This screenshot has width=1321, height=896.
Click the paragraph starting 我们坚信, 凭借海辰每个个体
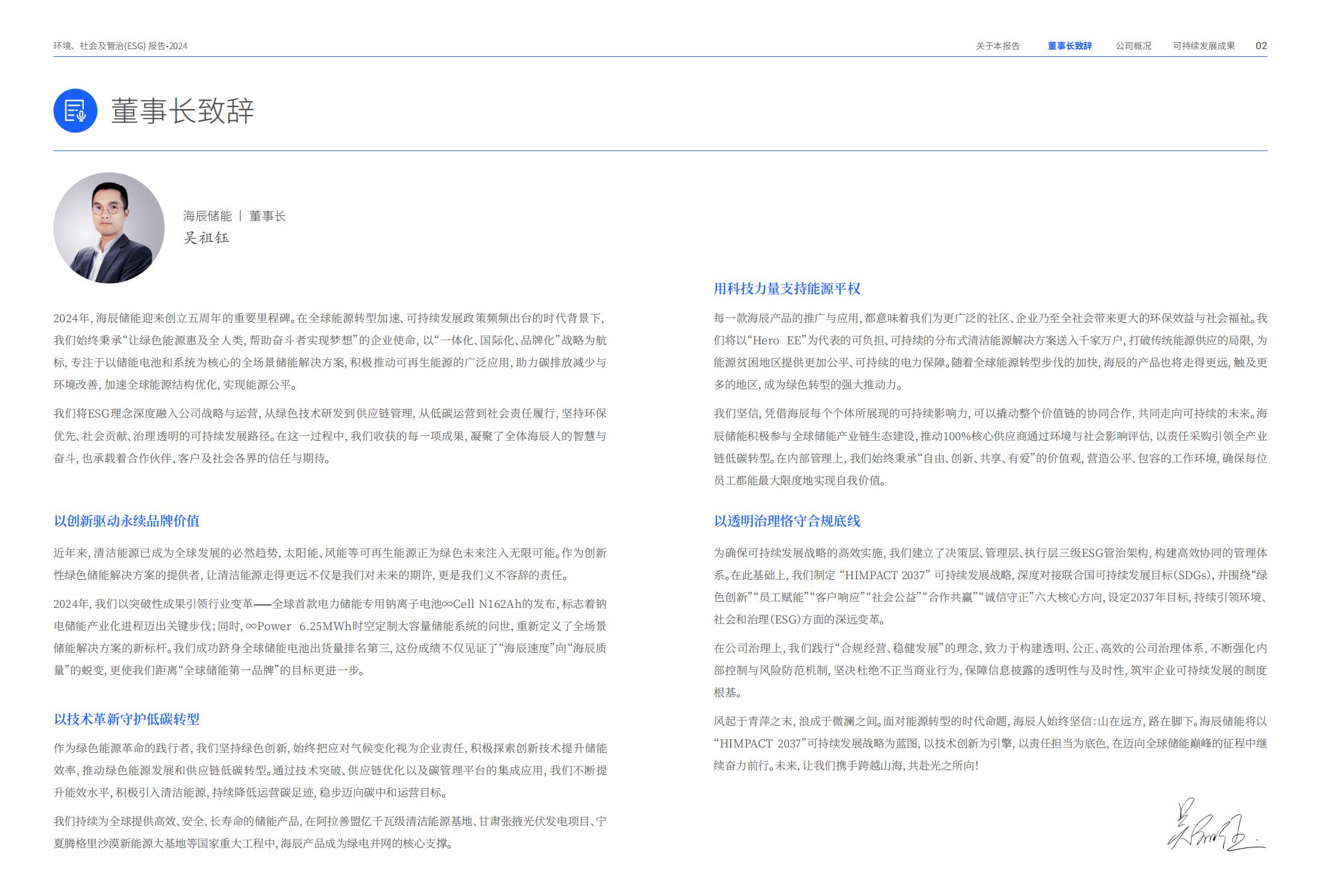click(x=990, y=447)
